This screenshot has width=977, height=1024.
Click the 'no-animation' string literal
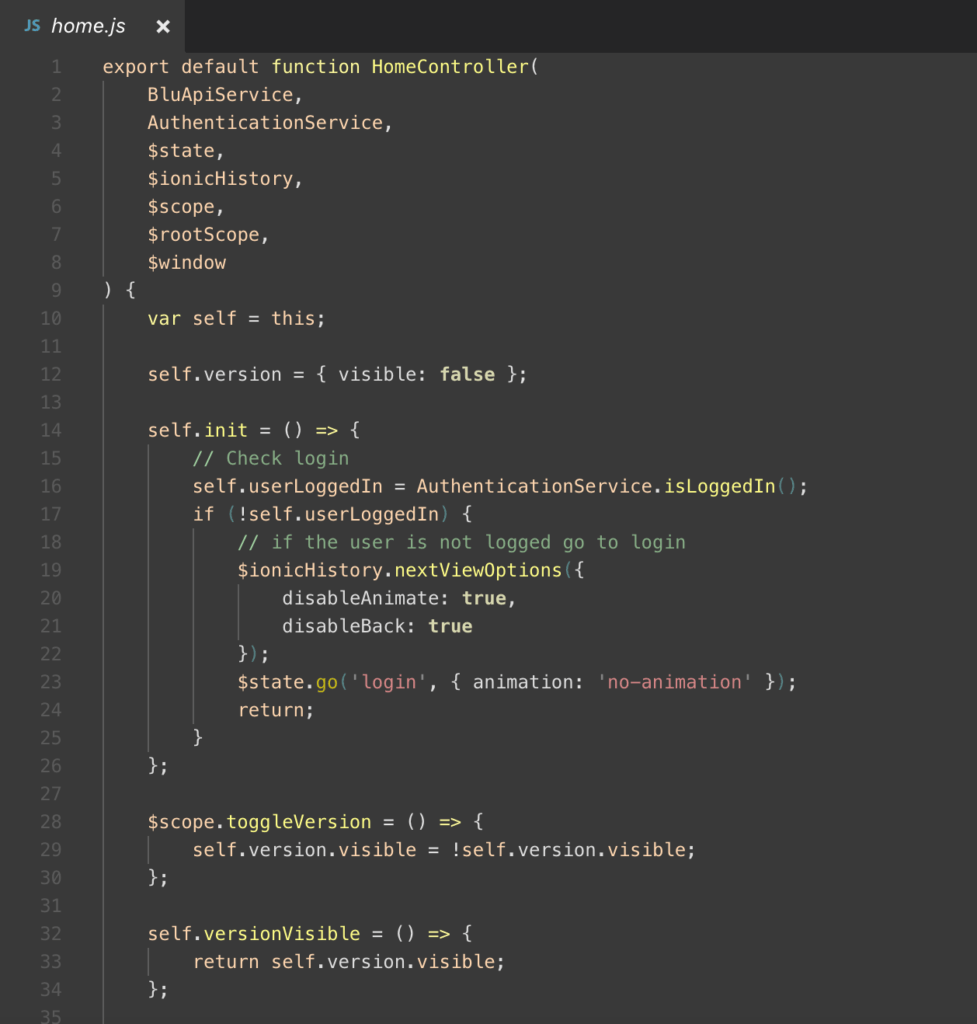[x=675, y=682]
